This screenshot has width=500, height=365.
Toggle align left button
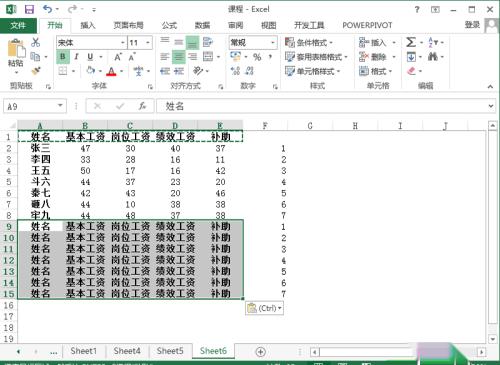coord(165,57)
